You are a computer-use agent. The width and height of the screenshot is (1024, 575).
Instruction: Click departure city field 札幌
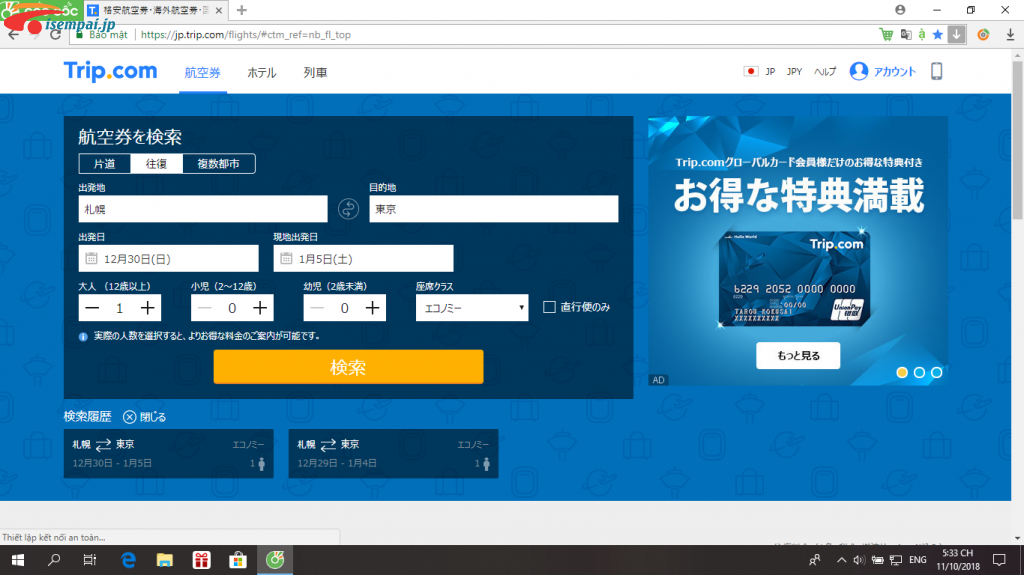202,209
